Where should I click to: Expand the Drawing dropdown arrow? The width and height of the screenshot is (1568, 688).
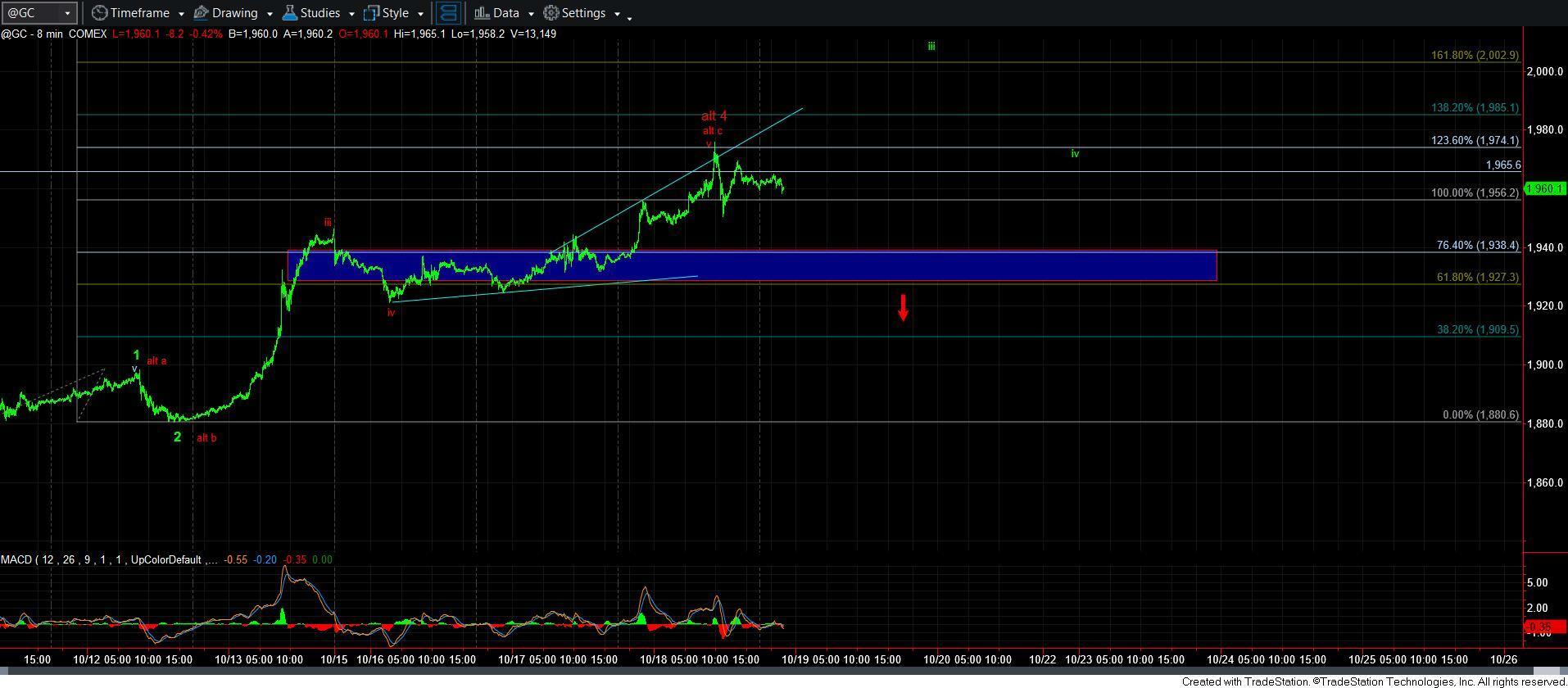tap(269, 14)
